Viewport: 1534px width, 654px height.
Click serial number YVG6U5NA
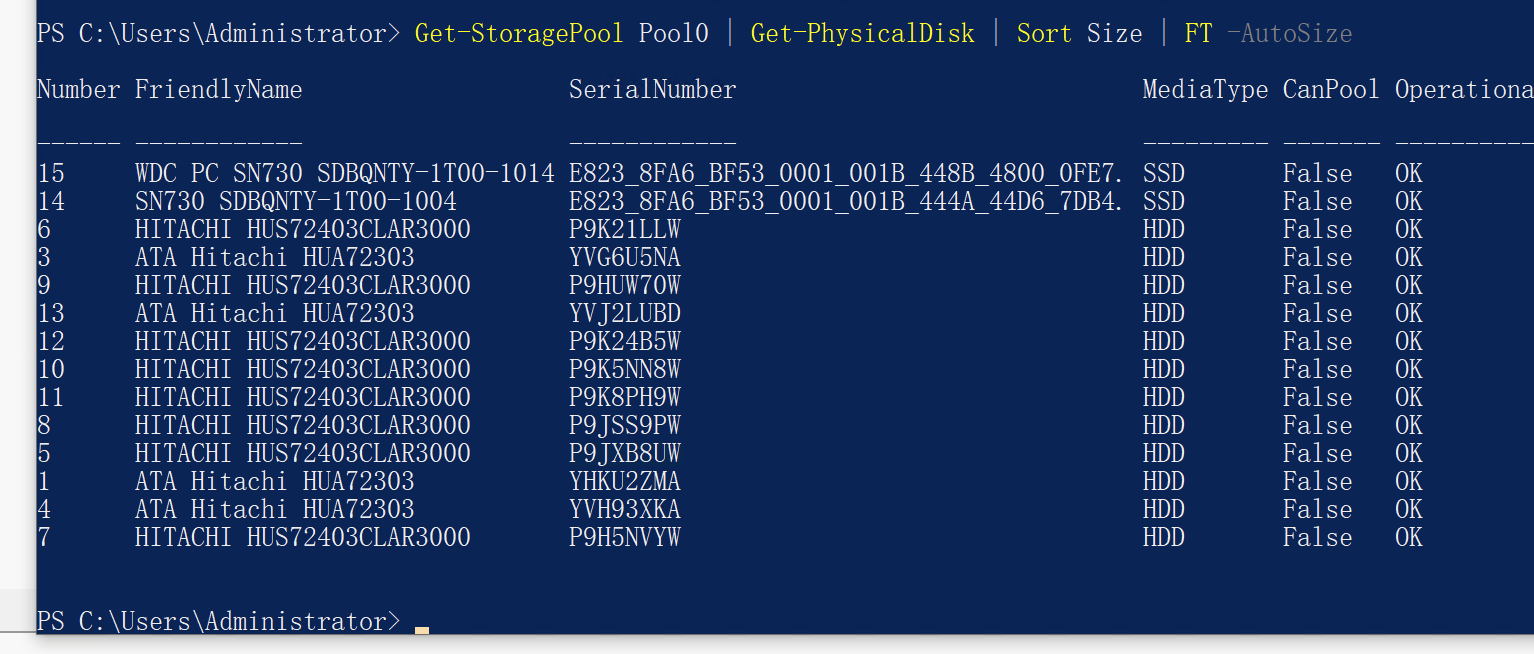[x=624, y=258]
